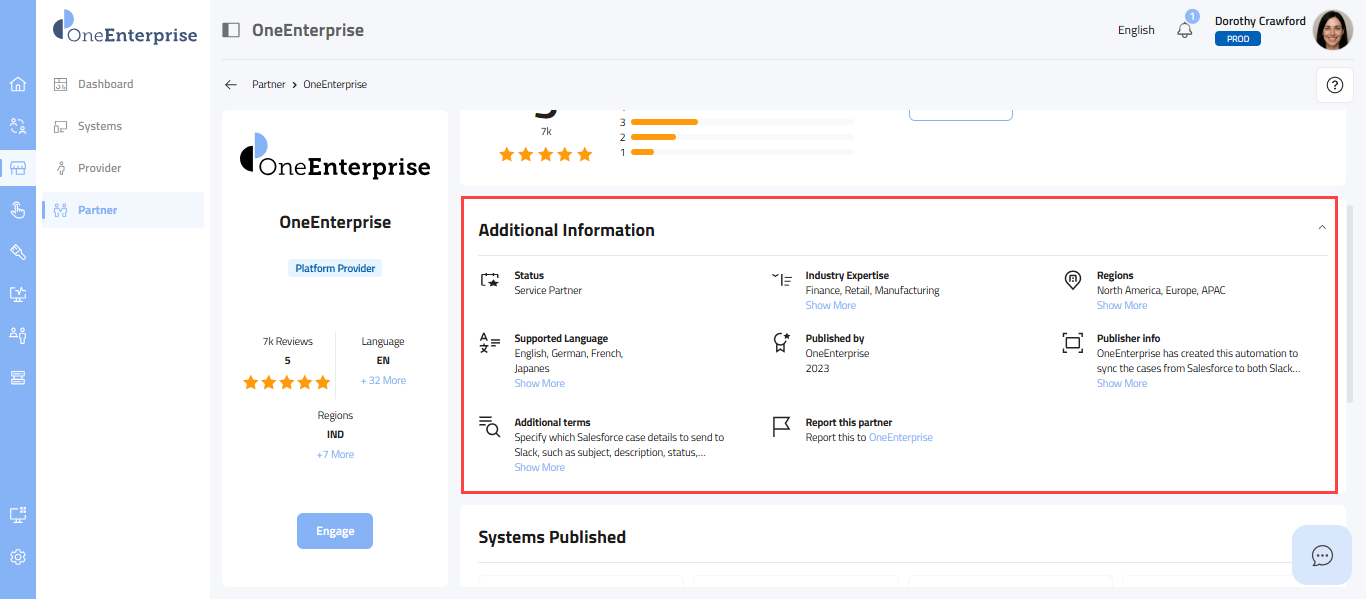Image resolution: width=1366 pixels, height=599 pixels.
Task: Expand Show More under Industry Expertise
Action: (x=831, y=306)
